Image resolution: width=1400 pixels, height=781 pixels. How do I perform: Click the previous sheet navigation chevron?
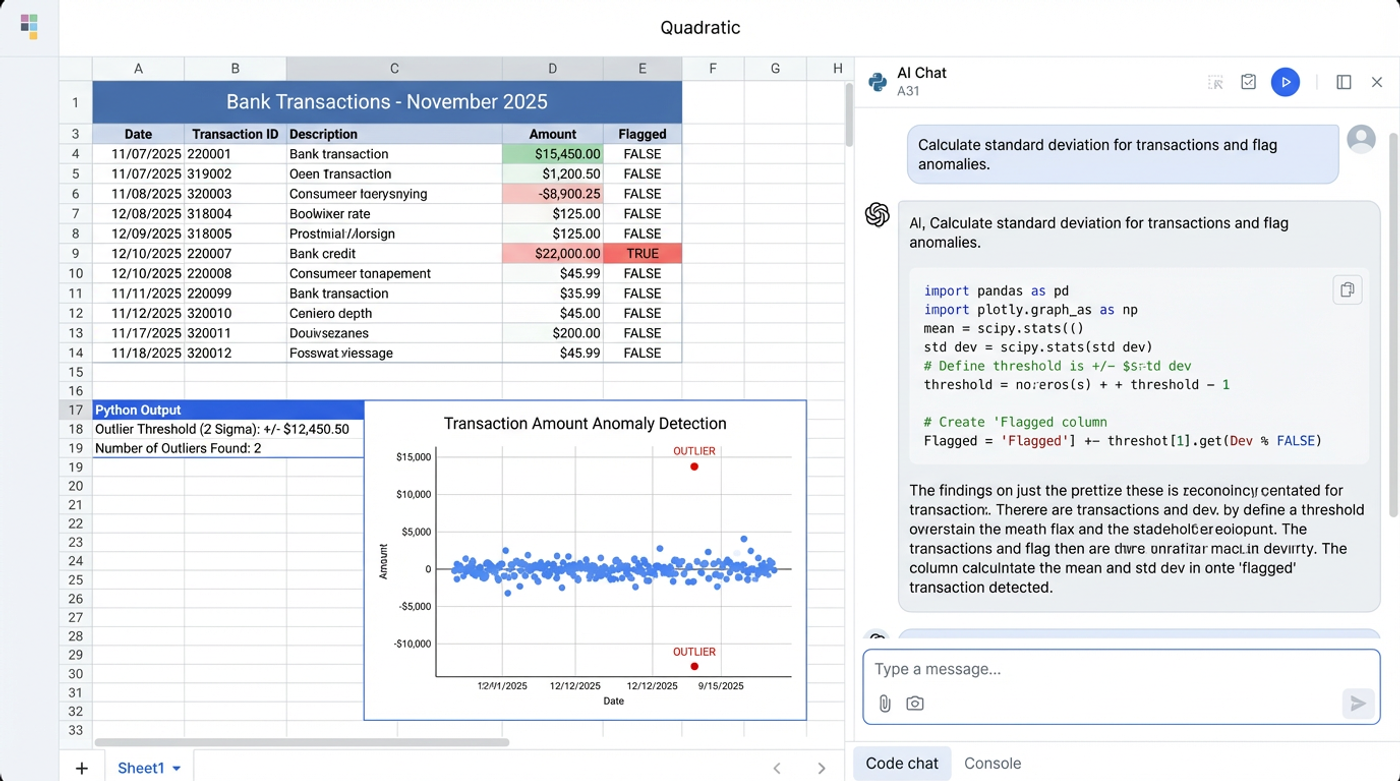coord(777,768)
